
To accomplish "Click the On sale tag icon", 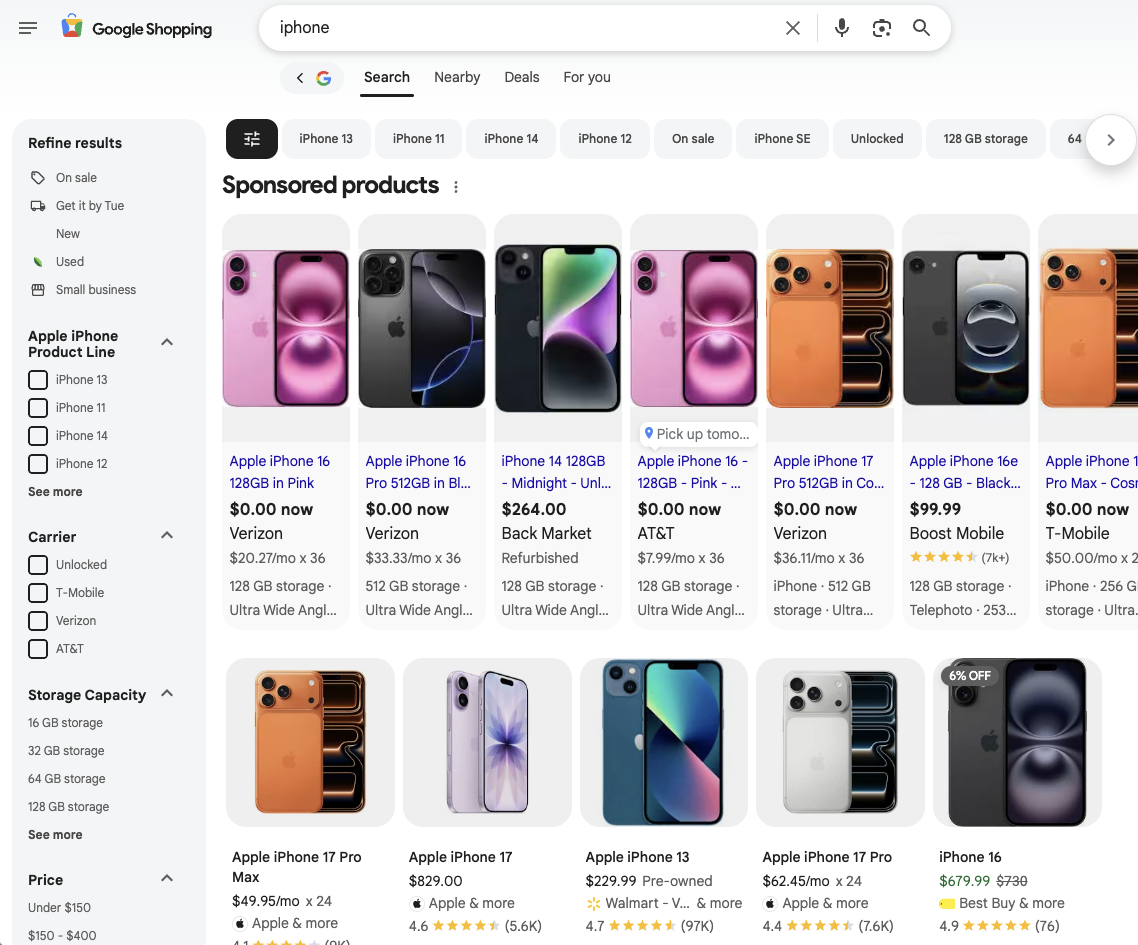I will pyautogui.click(x=38, y=178).
